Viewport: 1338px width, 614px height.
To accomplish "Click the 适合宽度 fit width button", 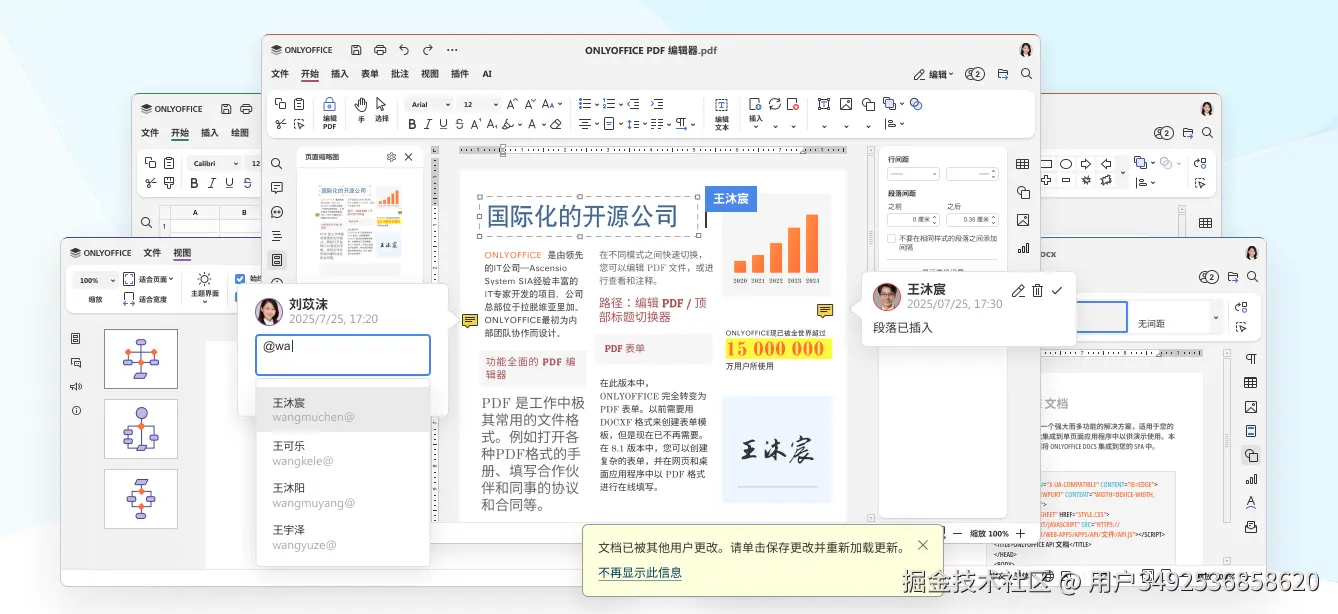I will (x=145, y=299).
